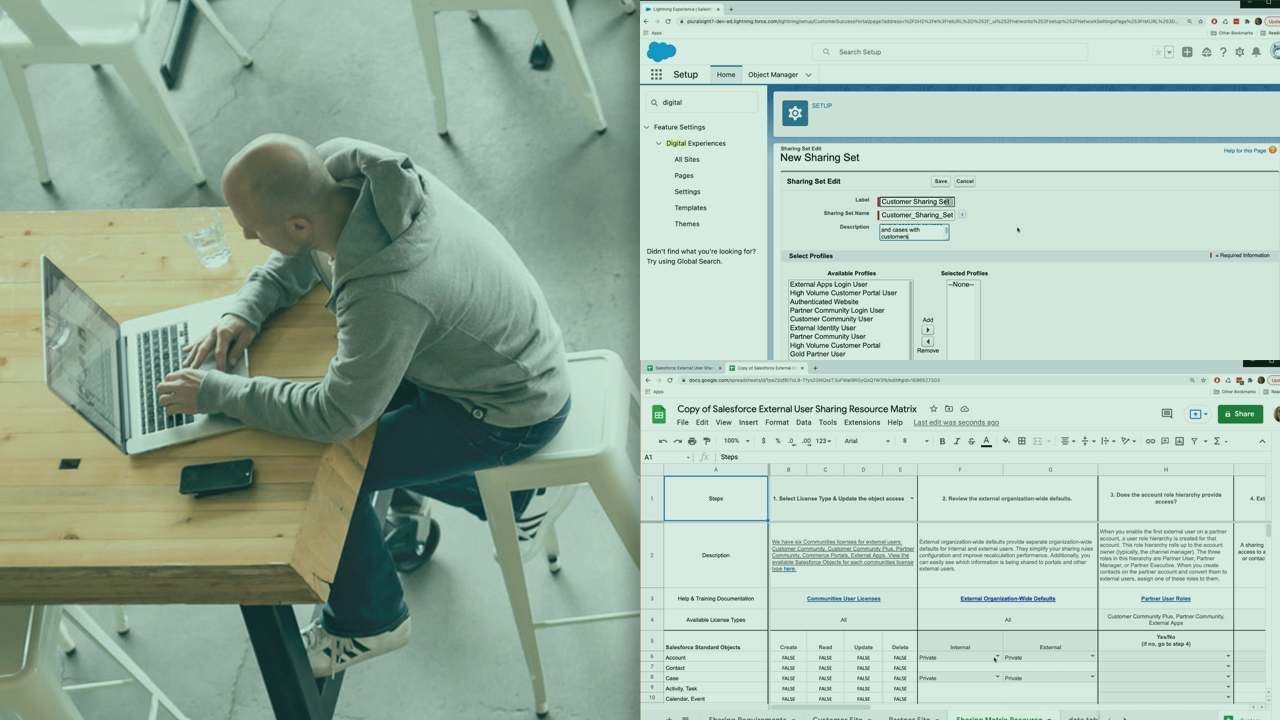Select 'Partner Community User' in Available Profiles
Image resolution: width=1280 pixels, height=720 pixels.
point(828,336)
